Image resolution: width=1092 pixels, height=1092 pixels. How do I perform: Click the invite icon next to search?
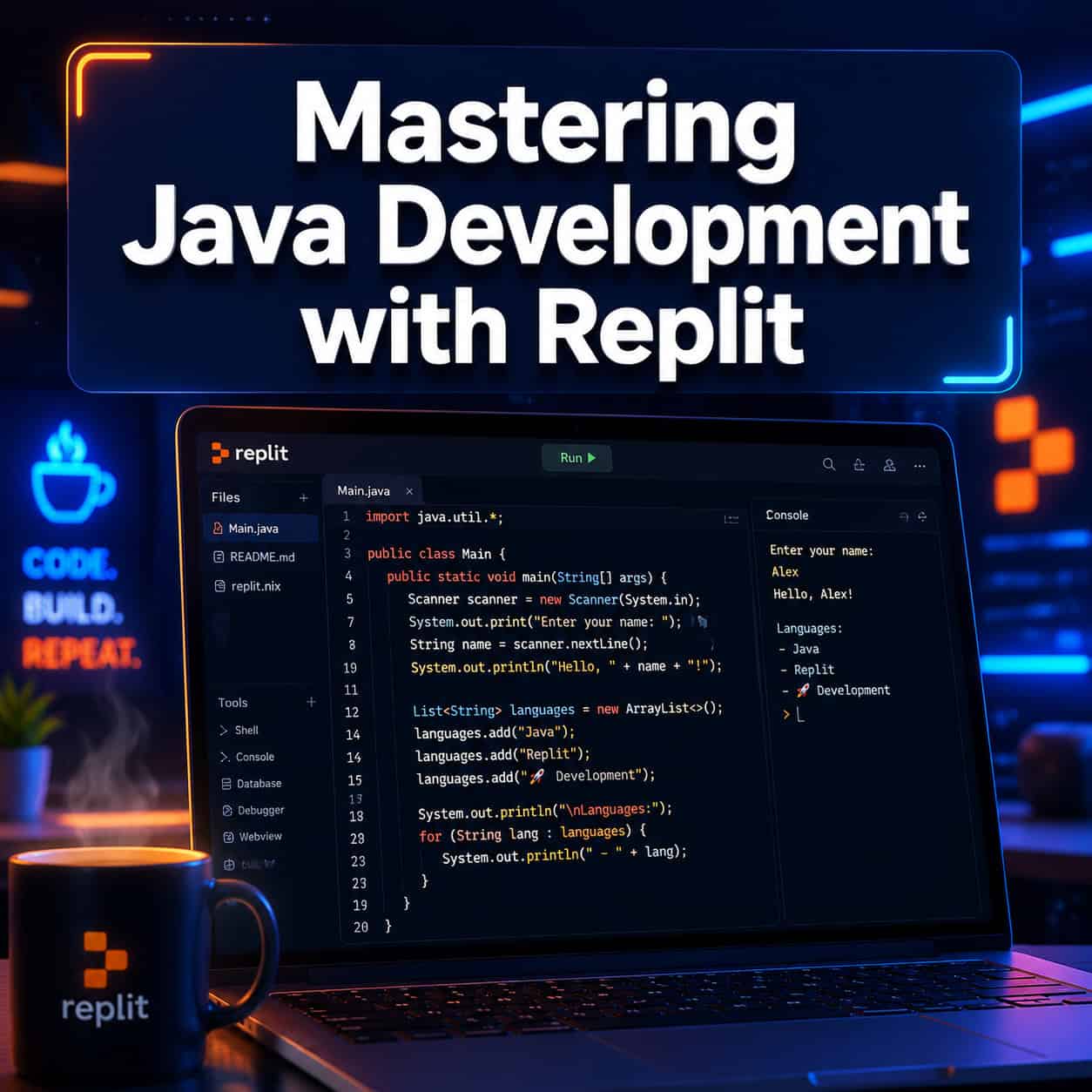click(x=859, y=464)
